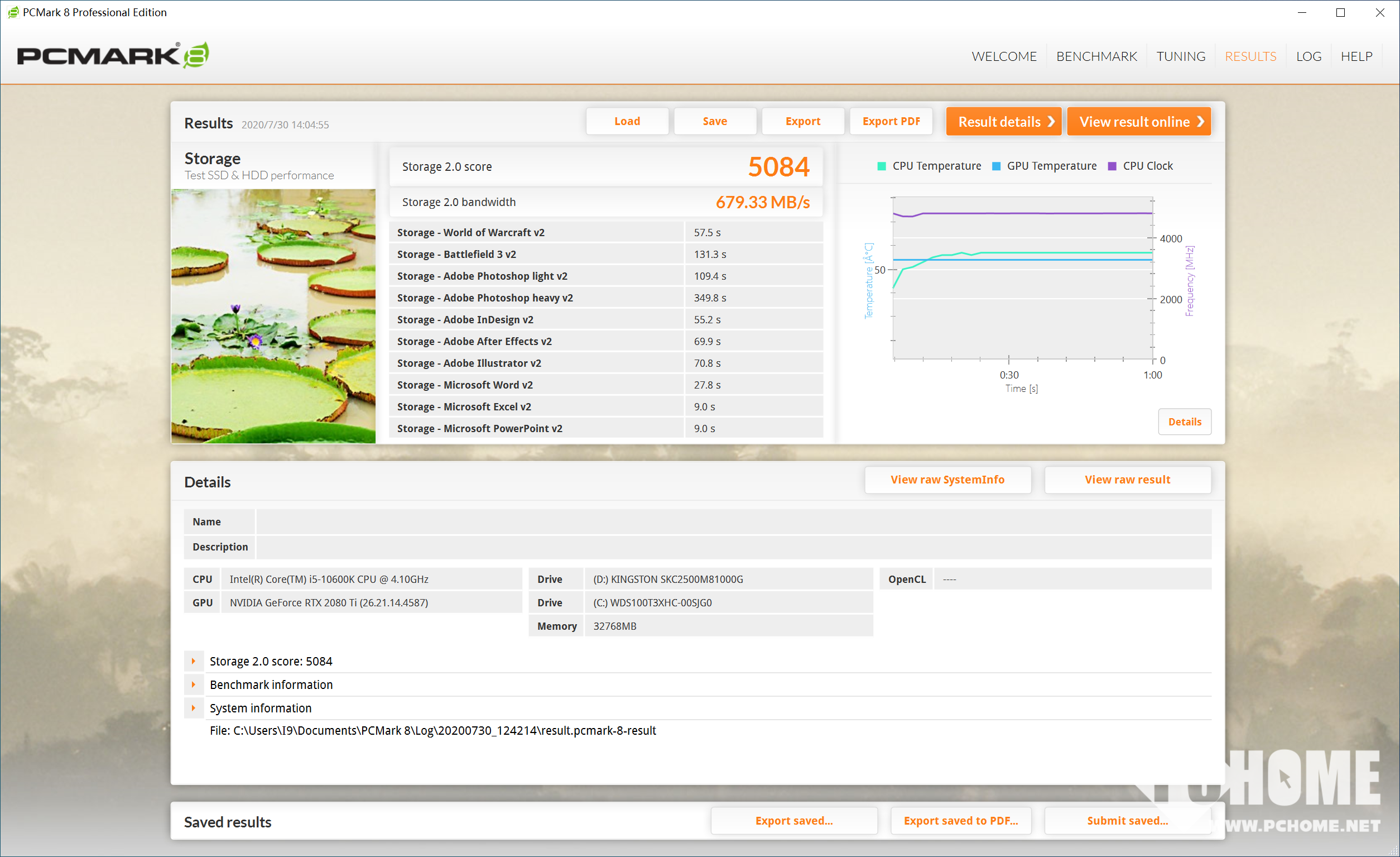Expand Benchmark information
Screen dimensions: 1400x857
pyautogui.click(x=194, y=684)
